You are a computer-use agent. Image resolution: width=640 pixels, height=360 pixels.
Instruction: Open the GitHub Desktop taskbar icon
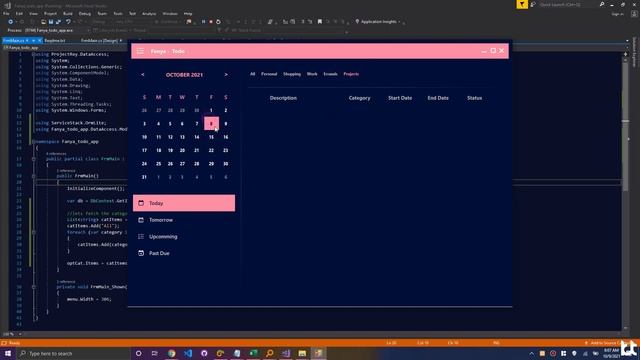tap(204, 353)
